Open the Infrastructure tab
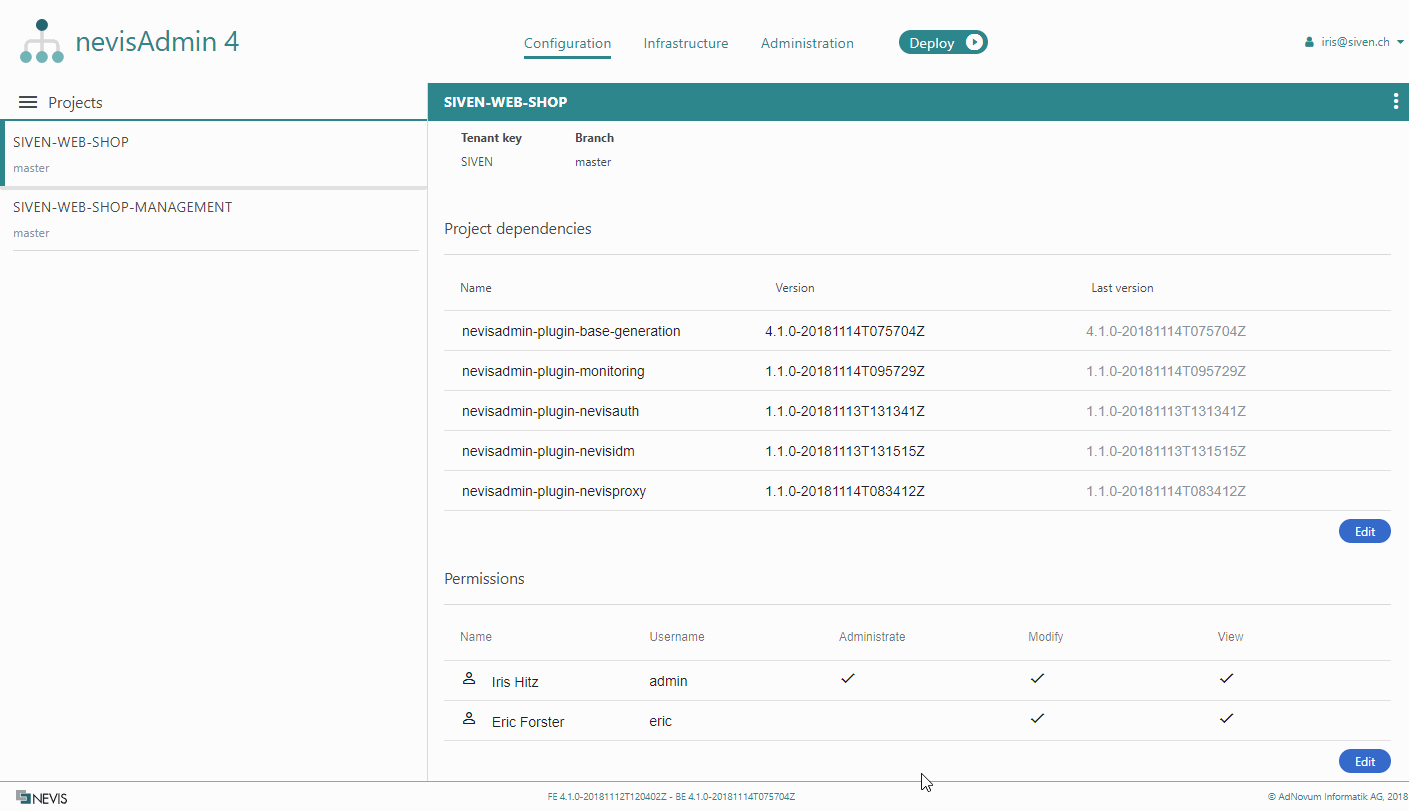 (686, 43)
